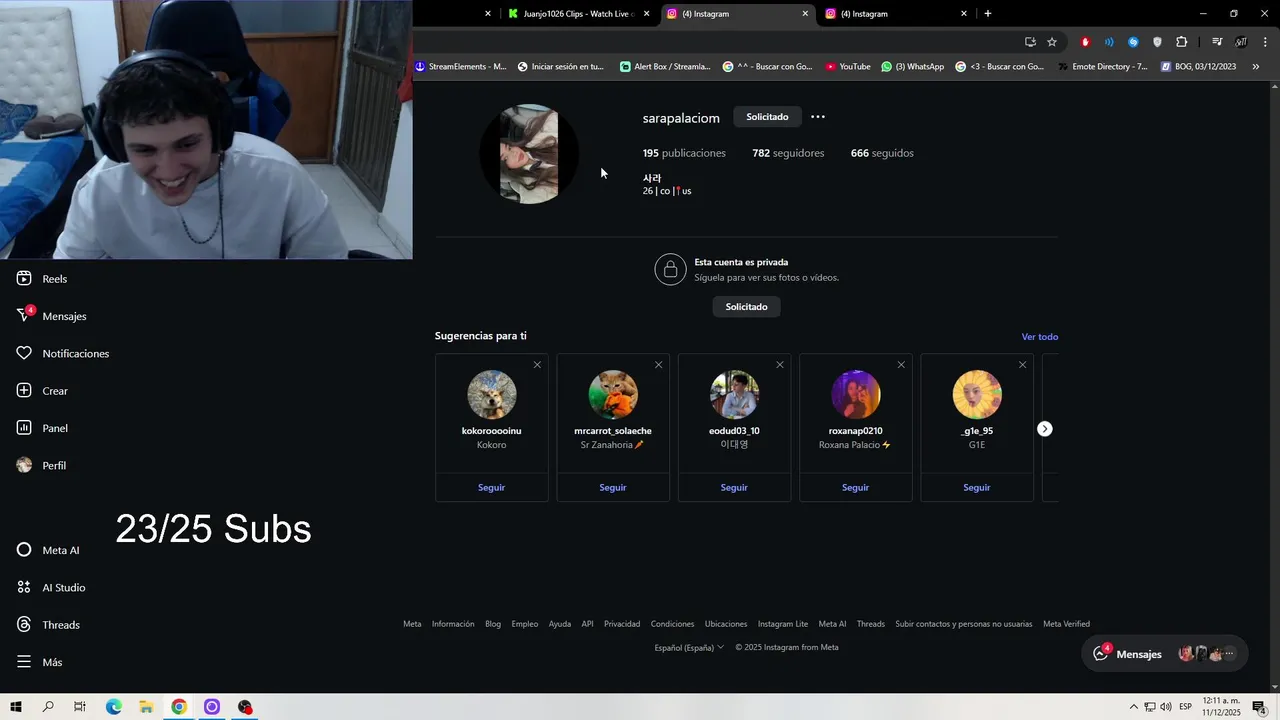
Task: Dismiss kokorooooinu suggestion card
Action: 537,365
